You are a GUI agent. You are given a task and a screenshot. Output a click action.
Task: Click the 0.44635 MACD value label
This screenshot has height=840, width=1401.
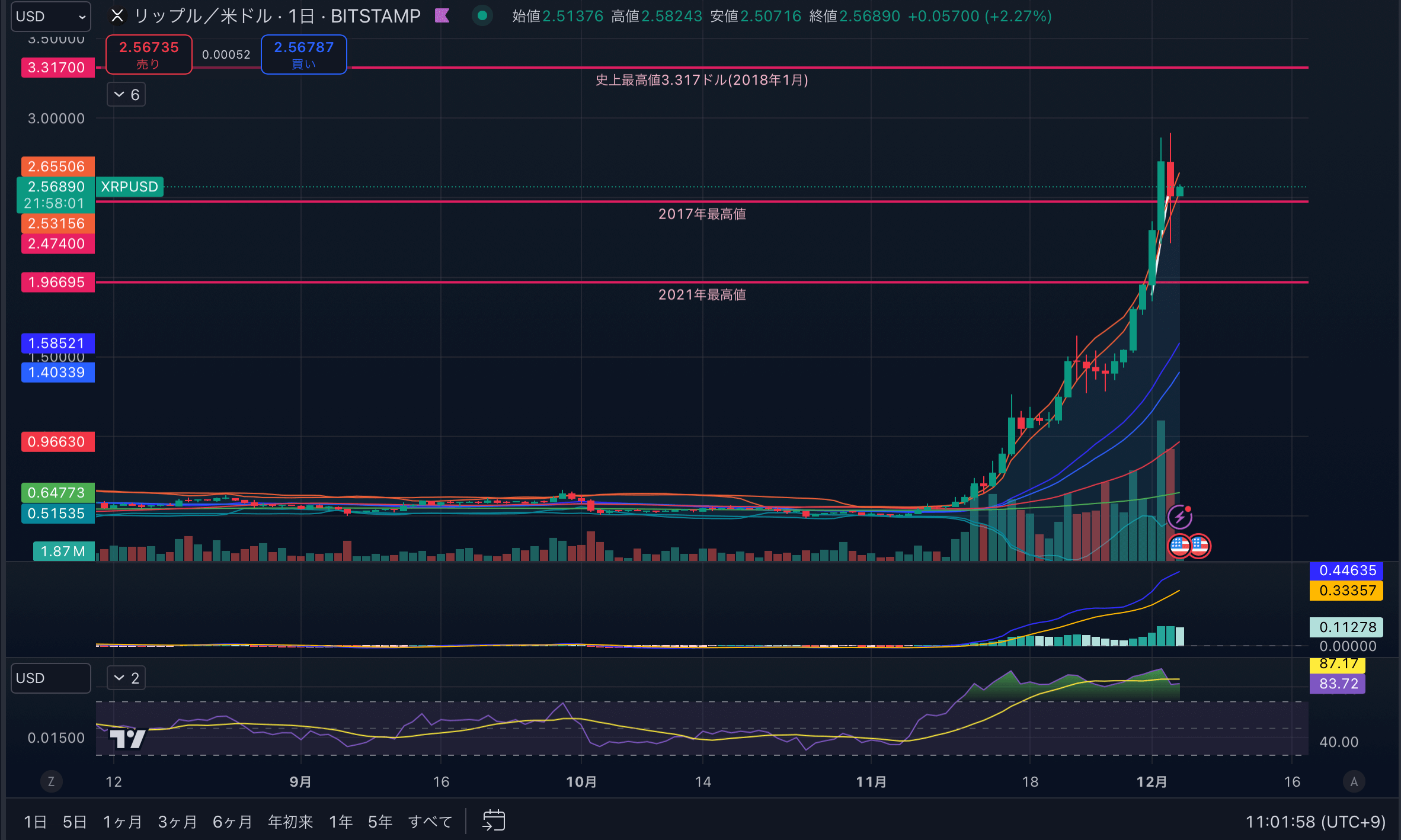coord(1347,570)
